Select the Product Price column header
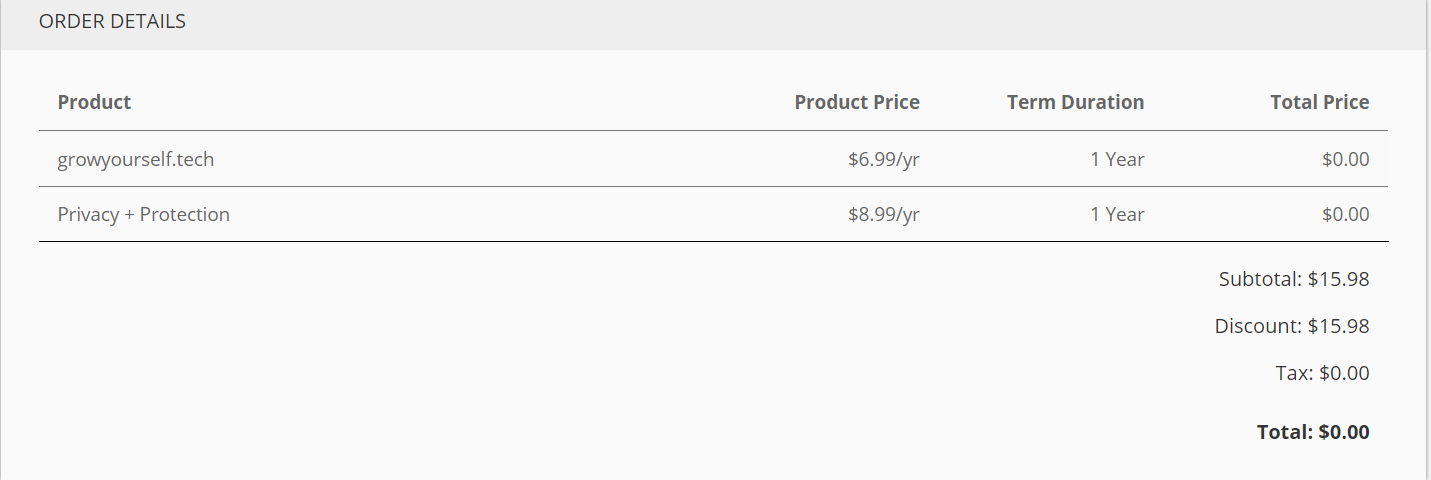Screen dimensions: 1431x480 [x=856, y=102]
